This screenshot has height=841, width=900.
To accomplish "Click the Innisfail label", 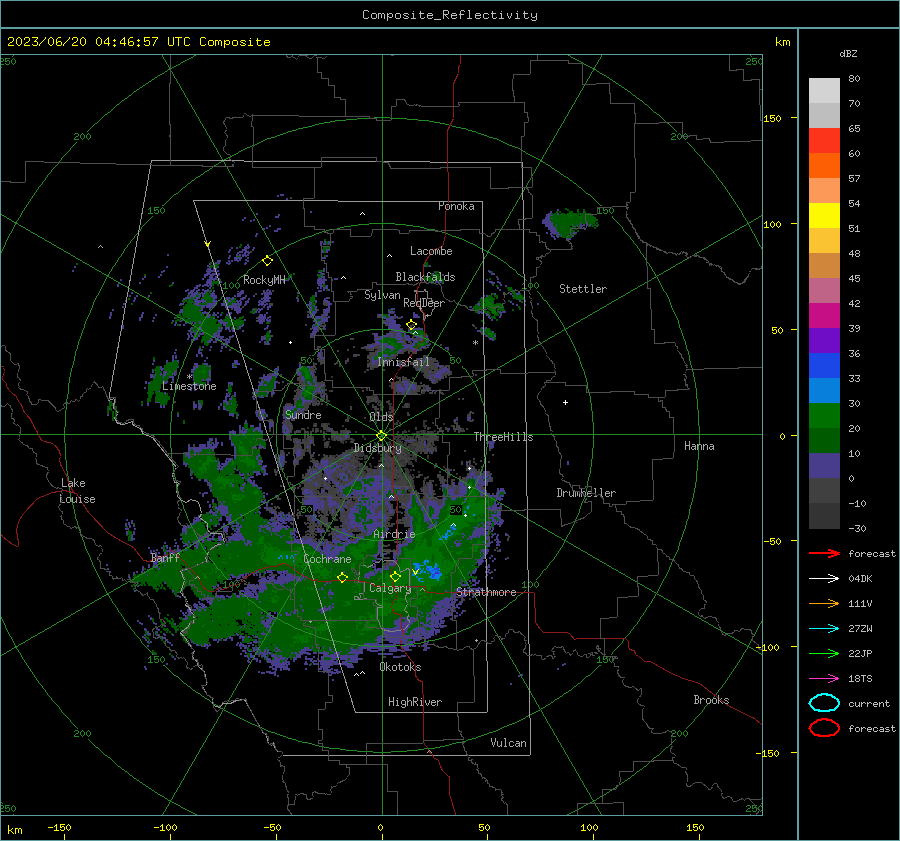I will point(403,362).
